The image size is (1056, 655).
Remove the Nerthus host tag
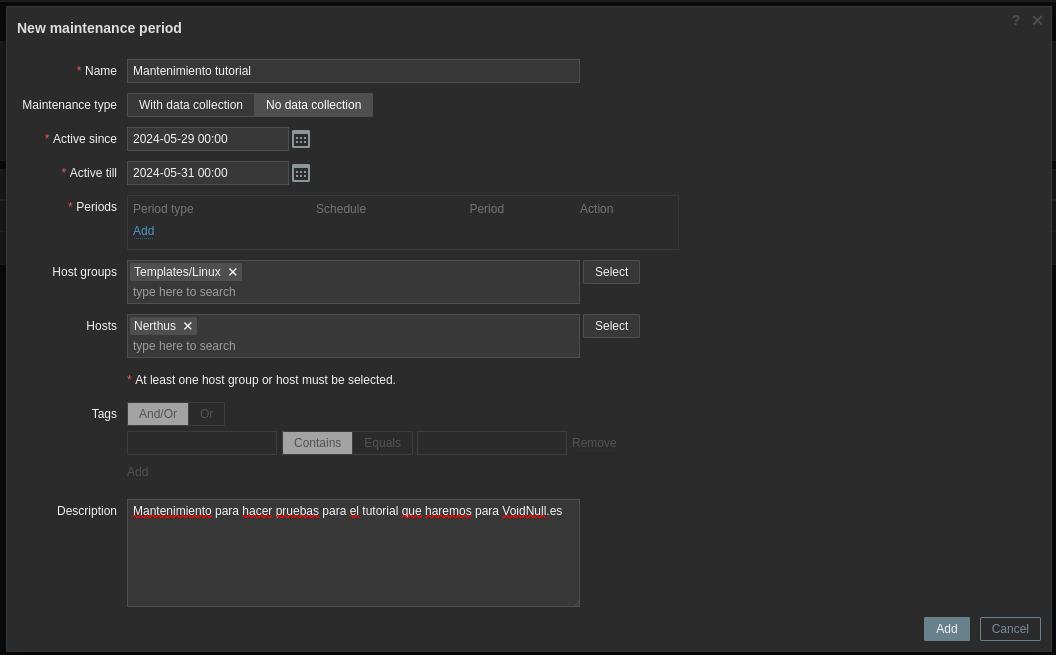[x=188, y=326]
